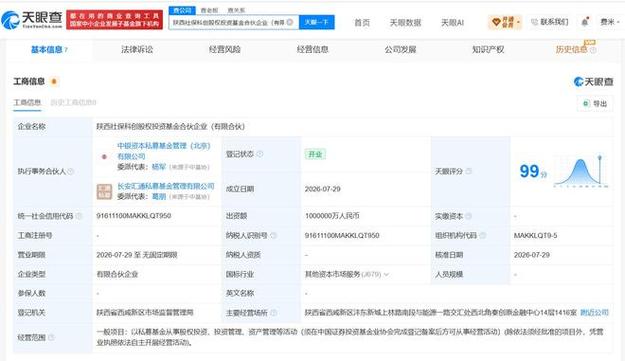This screenshot has width=625, height=361.
Task: Open the Tianyancha logo homepage link
Action: point(31,20)
